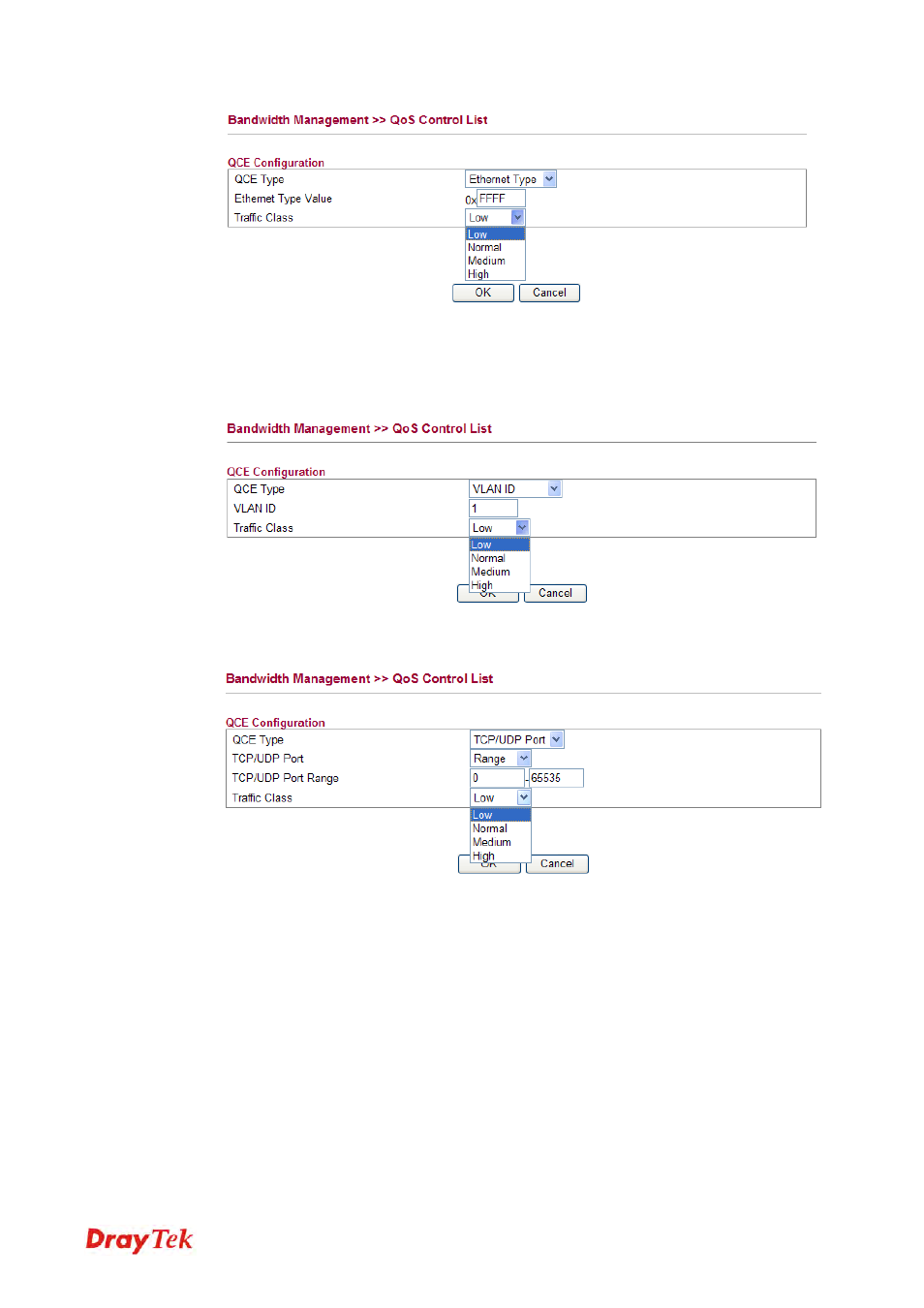Viewport: 924px width, 1308px height.
Task: Select Normal in the VLAN ID traffic class list
Action: point(498,559)
